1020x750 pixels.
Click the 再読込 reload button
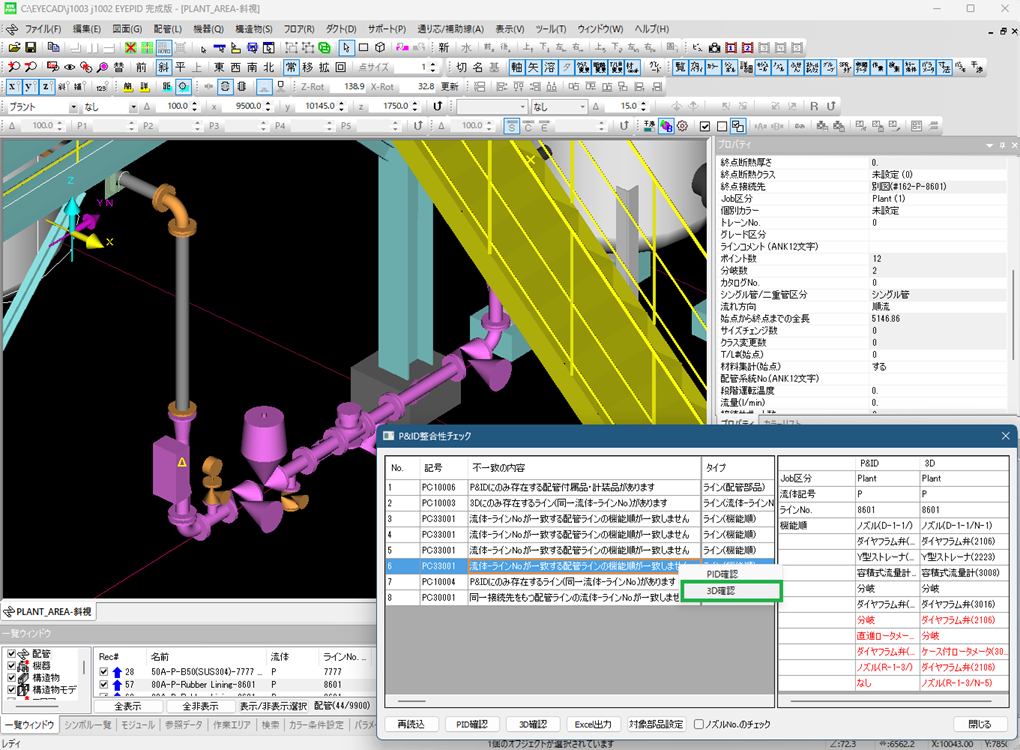[411, 724]
